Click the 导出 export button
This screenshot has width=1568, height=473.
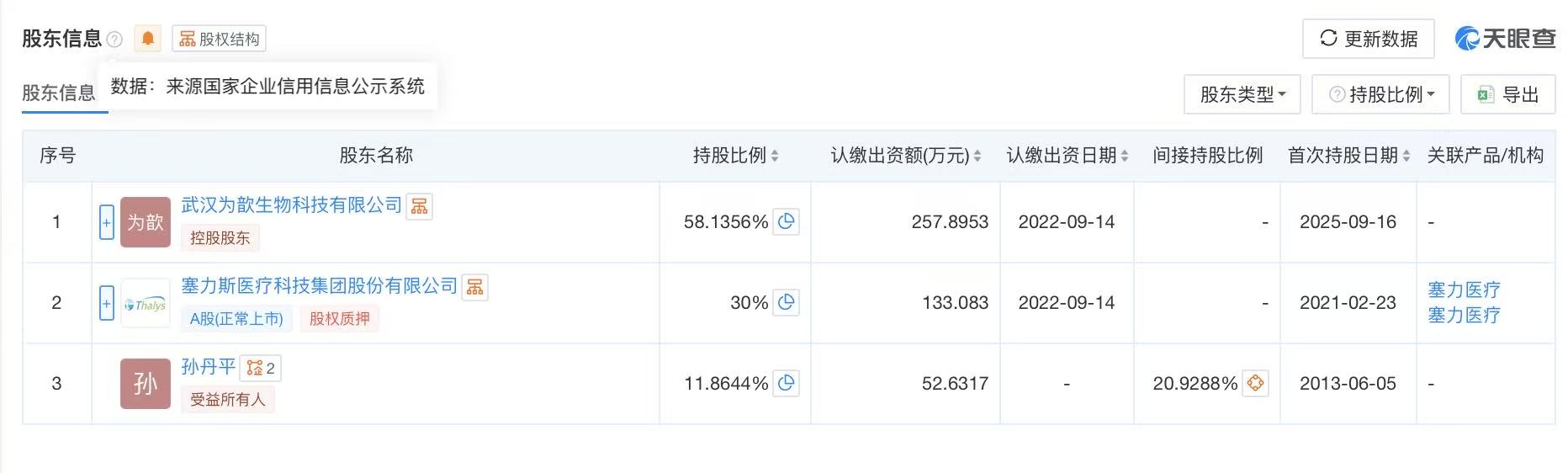[1508, 94]
